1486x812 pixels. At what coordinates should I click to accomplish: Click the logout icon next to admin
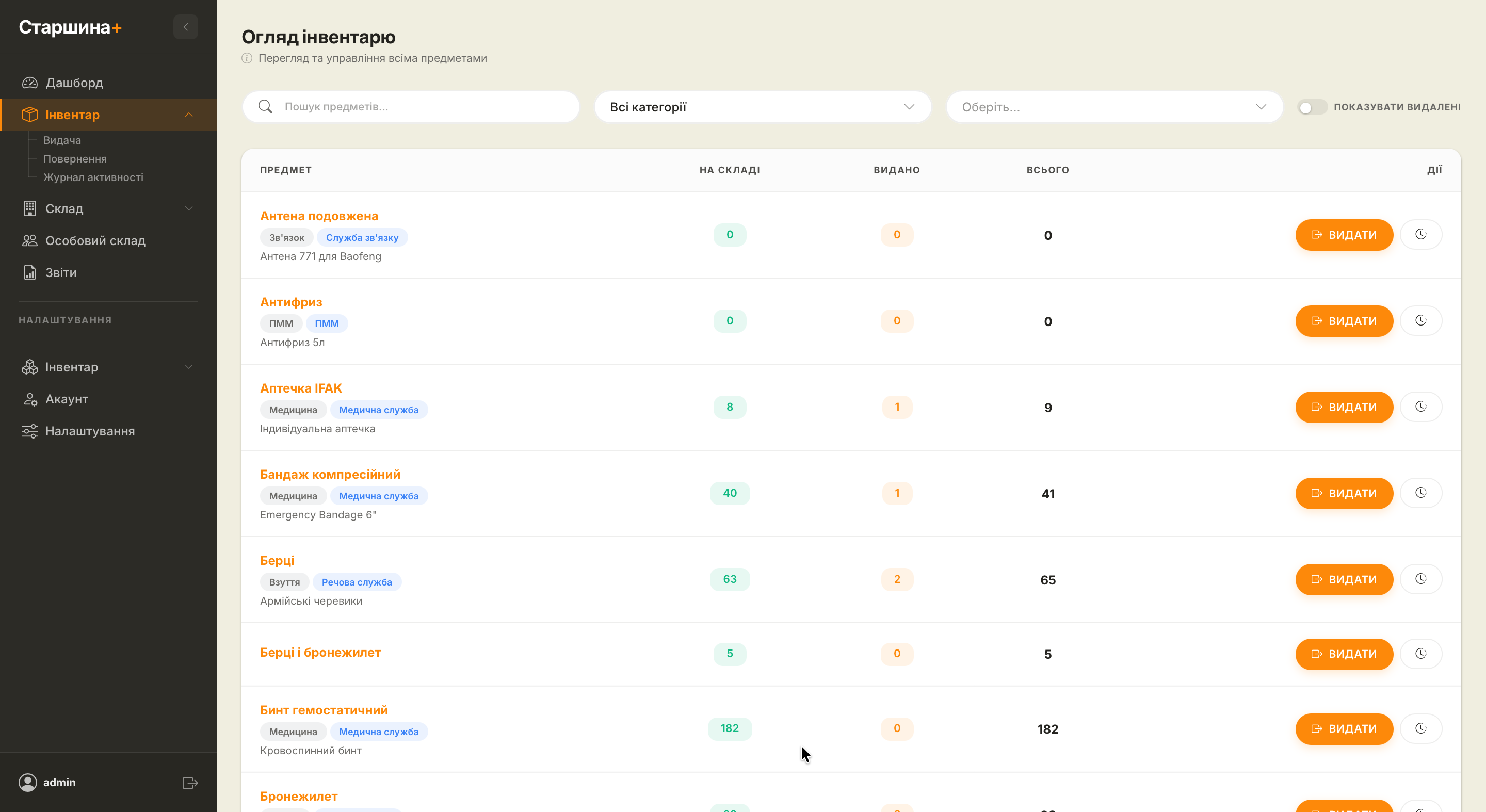(190, 783)
